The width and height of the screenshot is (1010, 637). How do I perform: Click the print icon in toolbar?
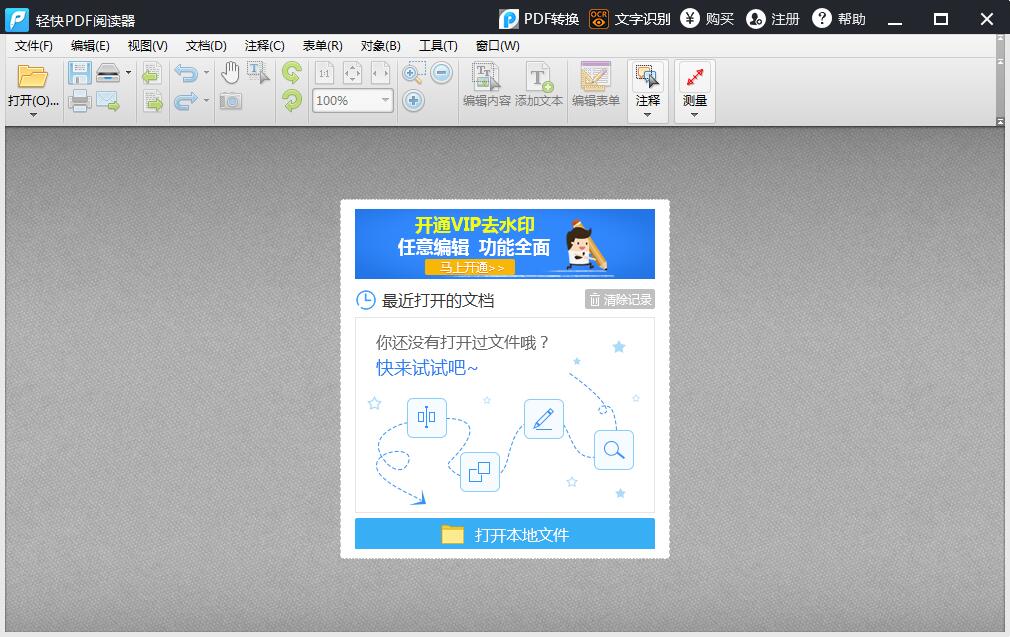tap(80, 101)
